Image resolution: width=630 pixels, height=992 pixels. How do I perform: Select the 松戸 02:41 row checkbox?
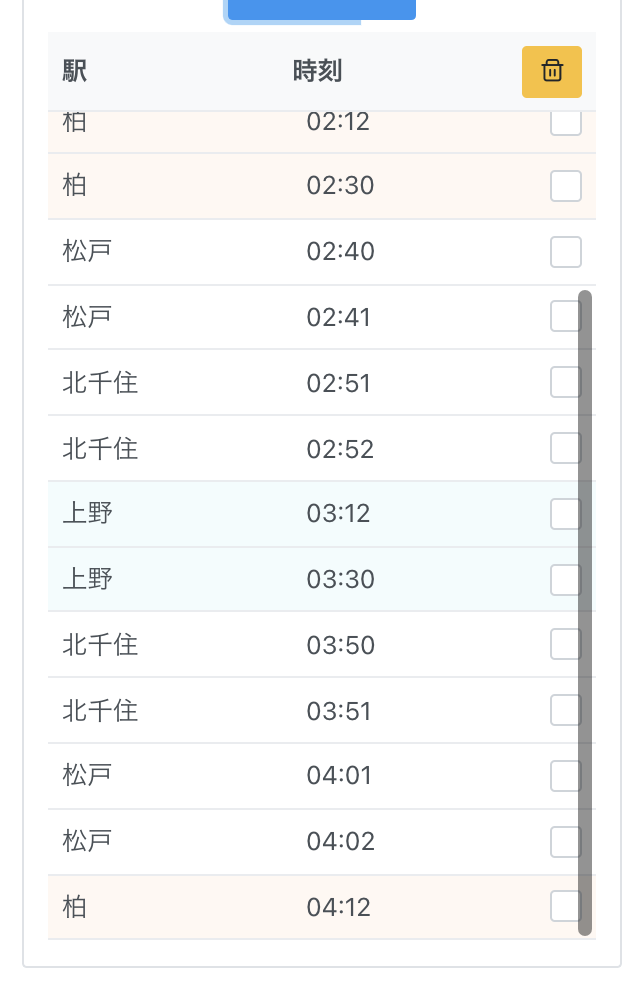pyautogui.click(x=564, y=317)
